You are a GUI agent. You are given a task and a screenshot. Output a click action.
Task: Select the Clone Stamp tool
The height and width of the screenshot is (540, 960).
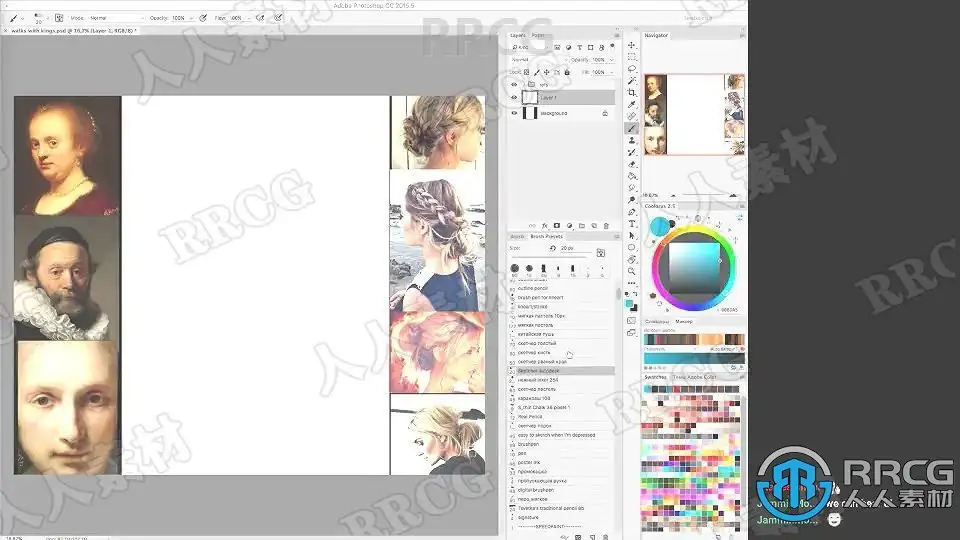click(x=631, y=140)
